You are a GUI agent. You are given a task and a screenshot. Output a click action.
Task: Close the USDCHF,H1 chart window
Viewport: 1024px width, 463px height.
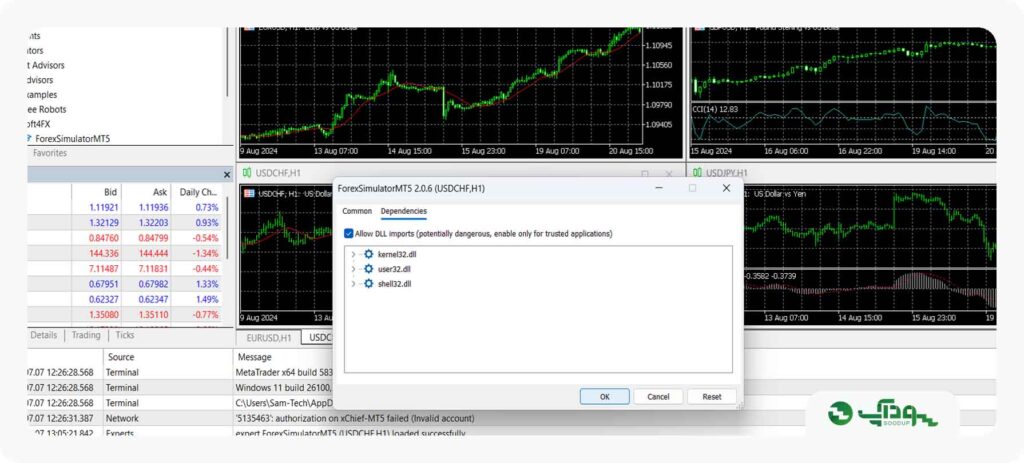click(668, 174)
